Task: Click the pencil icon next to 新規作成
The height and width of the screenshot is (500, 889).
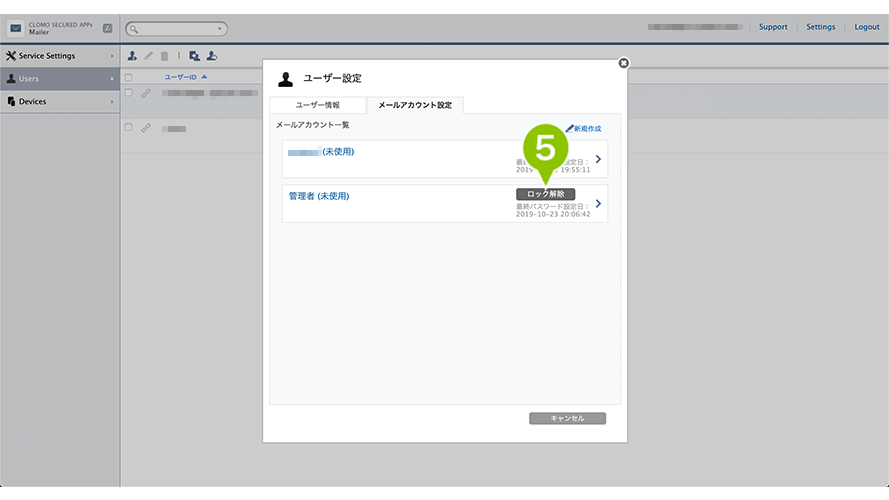Action: pos(569,128)
